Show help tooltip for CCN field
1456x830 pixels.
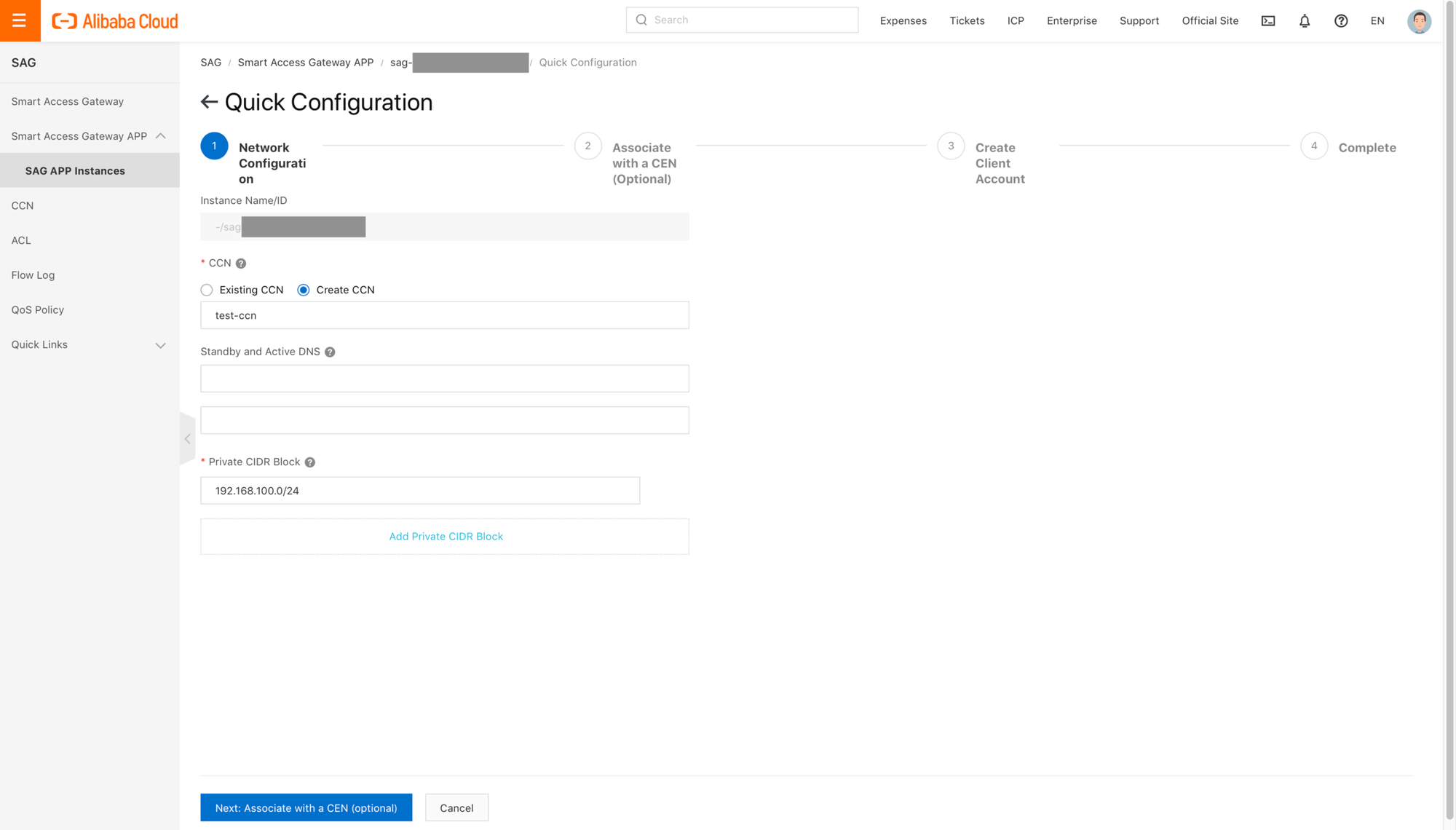coord(241,264)
